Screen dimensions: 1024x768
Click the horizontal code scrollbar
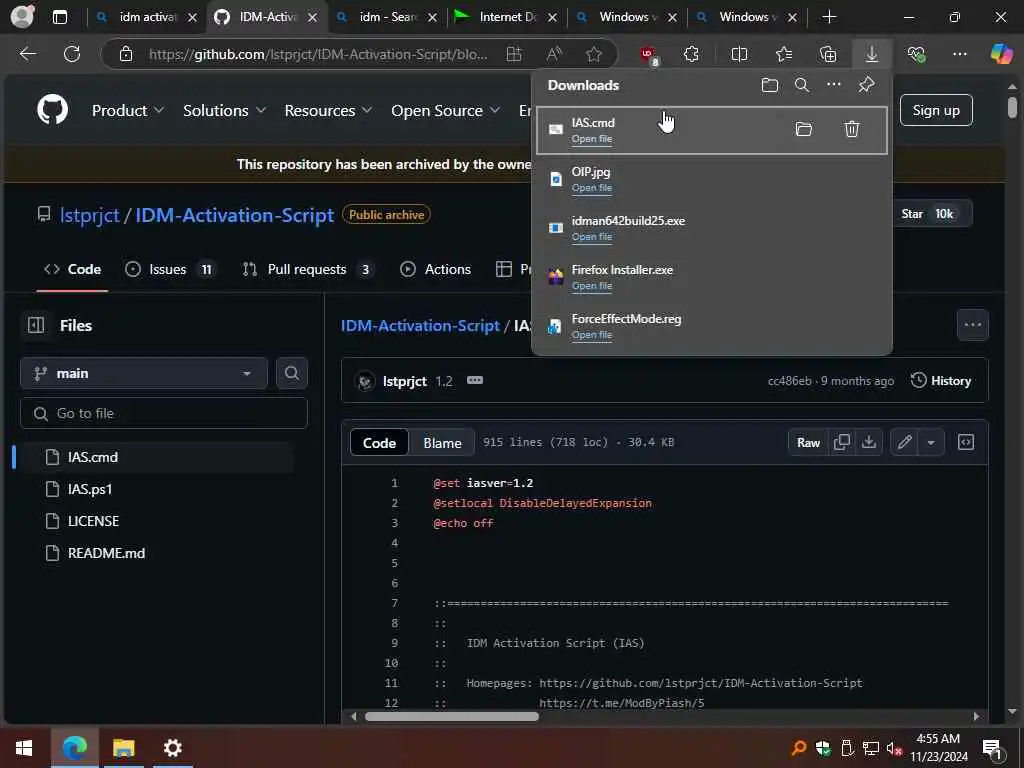coord(452,716)
